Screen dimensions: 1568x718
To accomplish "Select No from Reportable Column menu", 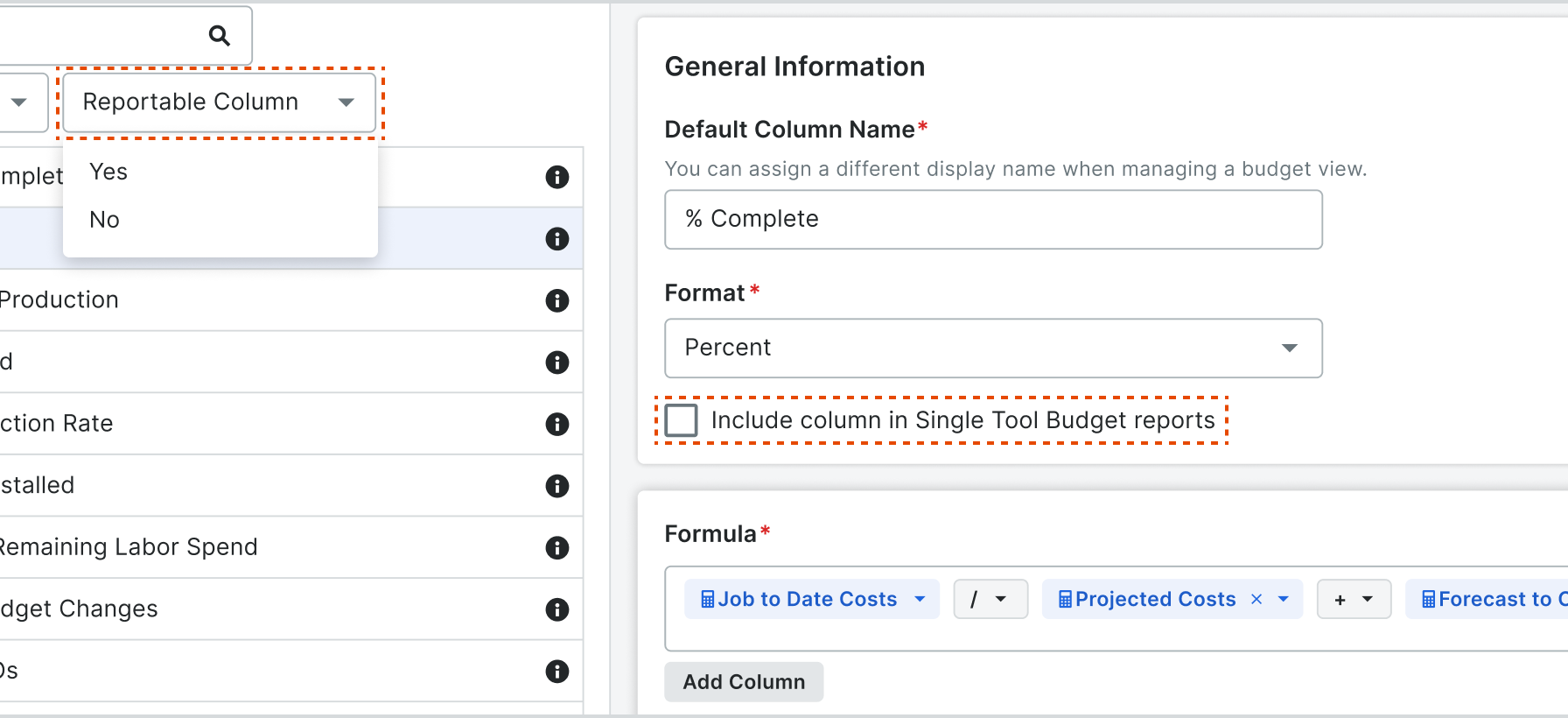I will point(105,220).
